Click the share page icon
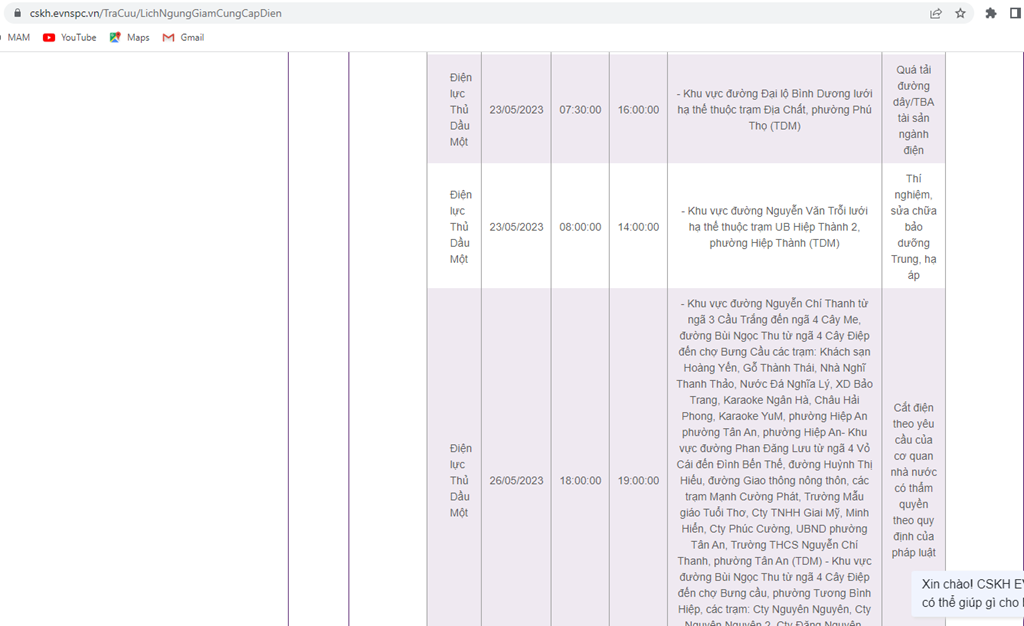1024x626 pixels. [x=936, y=13]
